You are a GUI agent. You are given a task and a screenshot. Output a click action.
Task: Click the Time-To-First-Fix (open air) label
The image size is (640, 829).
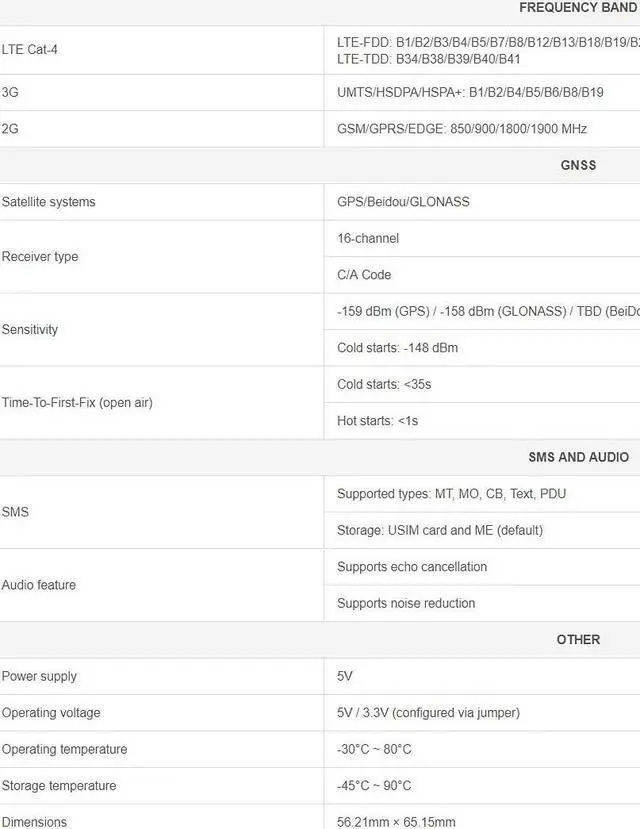tap(77, 403)
